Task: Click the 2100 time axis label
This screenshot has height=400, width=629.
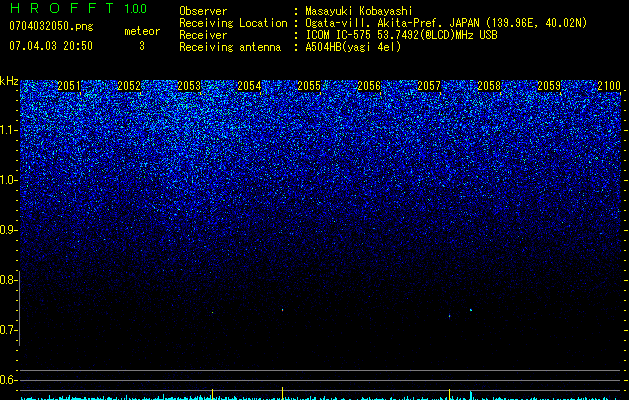Action: (x=609, y=86)
